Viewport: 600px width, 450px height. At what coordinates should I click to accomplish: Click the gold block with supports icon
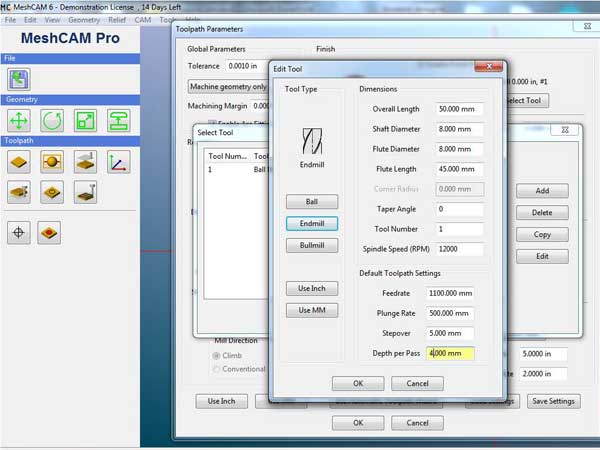[x=19, y=192]
